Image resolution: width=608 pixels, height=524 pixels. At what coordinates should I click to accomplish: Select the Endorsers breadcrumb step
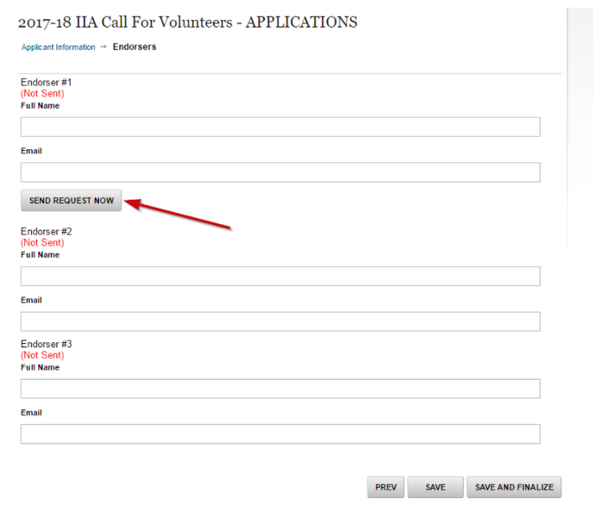pyautogui.click(x=135, y=47)
